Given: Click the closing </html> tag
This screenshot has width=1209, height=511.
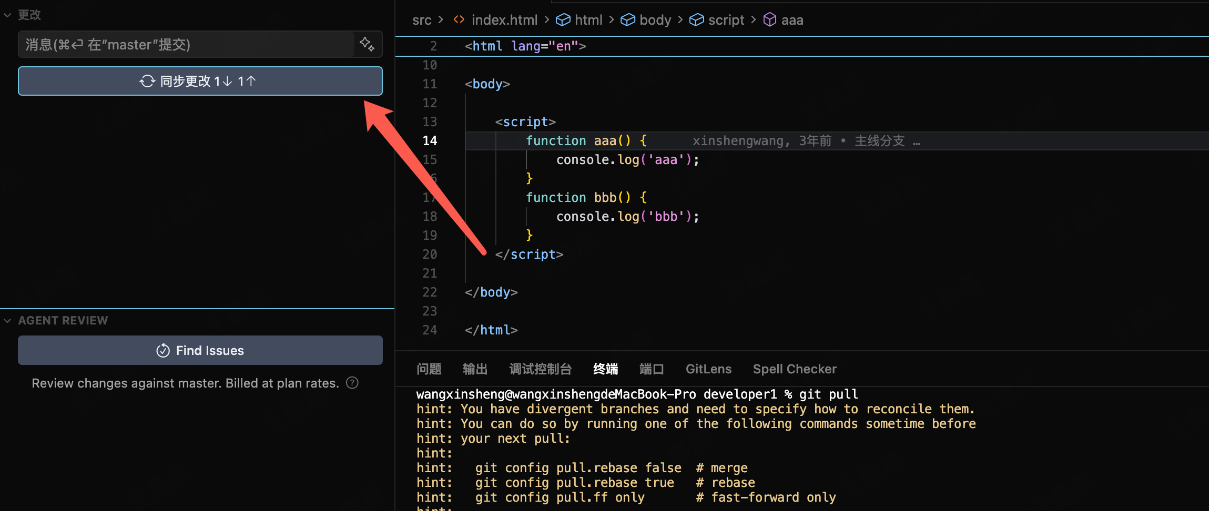Looking at the screenshot, I should coord(490,331).
